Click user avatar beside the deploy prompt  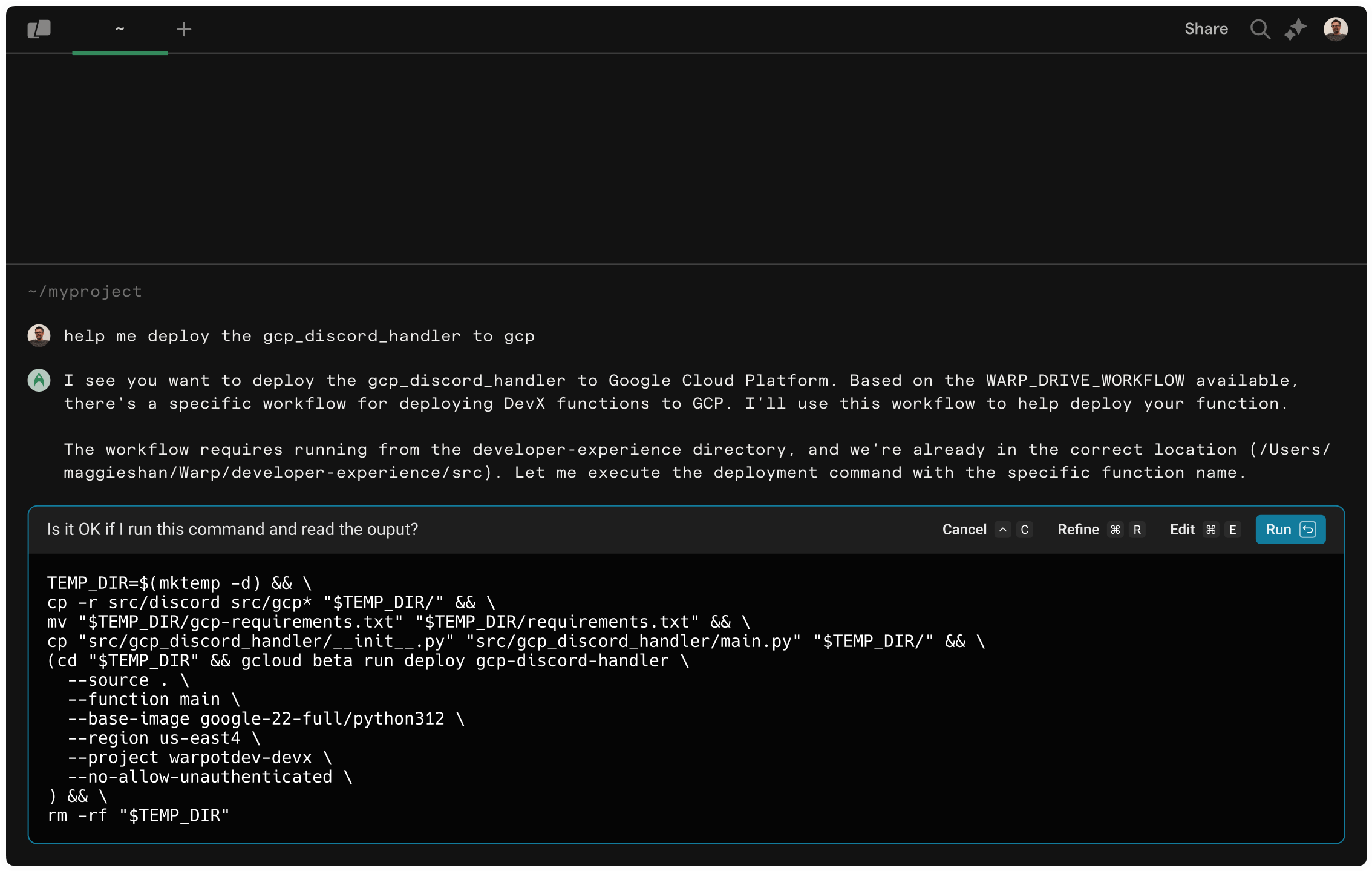[39, 336]
